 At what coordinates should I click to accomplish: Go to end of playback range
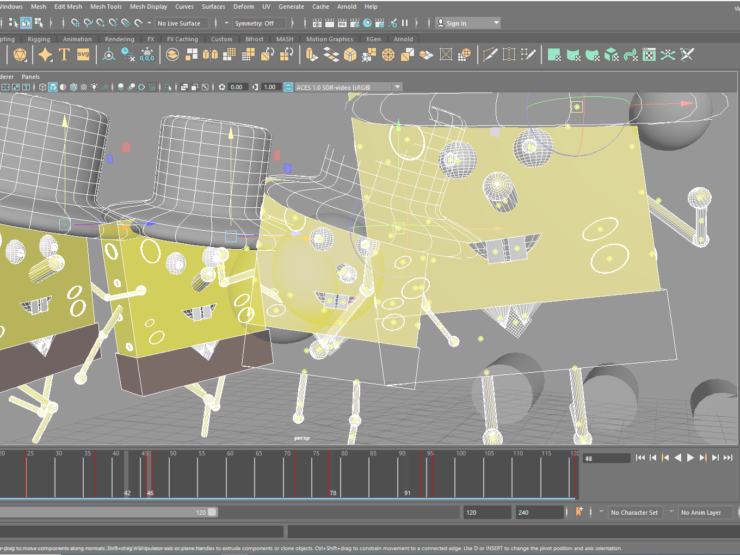pos(728,457)
